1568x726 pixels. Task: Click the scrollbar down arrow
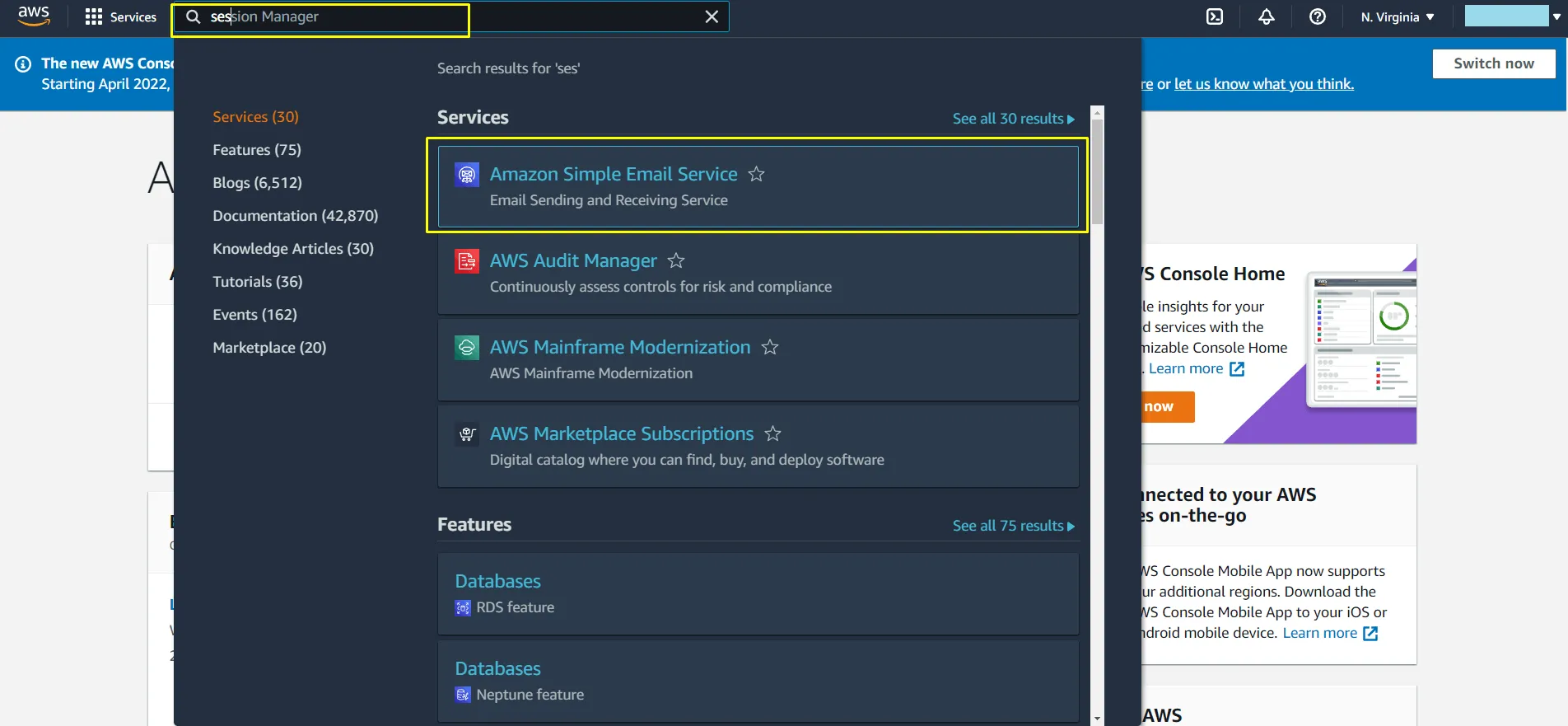tap(1097, 719)
